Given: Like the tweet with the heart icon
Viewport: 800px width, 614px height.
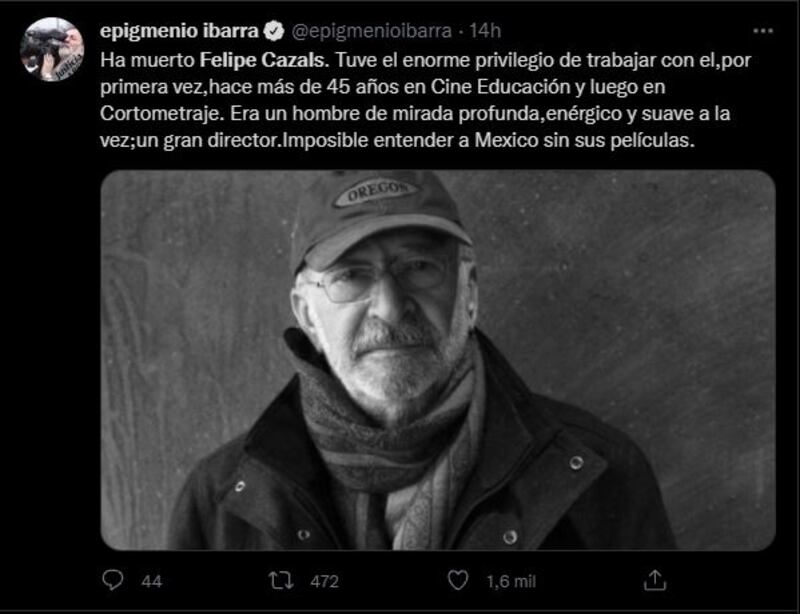Looking at the screenshot, I should click(458, 580).
